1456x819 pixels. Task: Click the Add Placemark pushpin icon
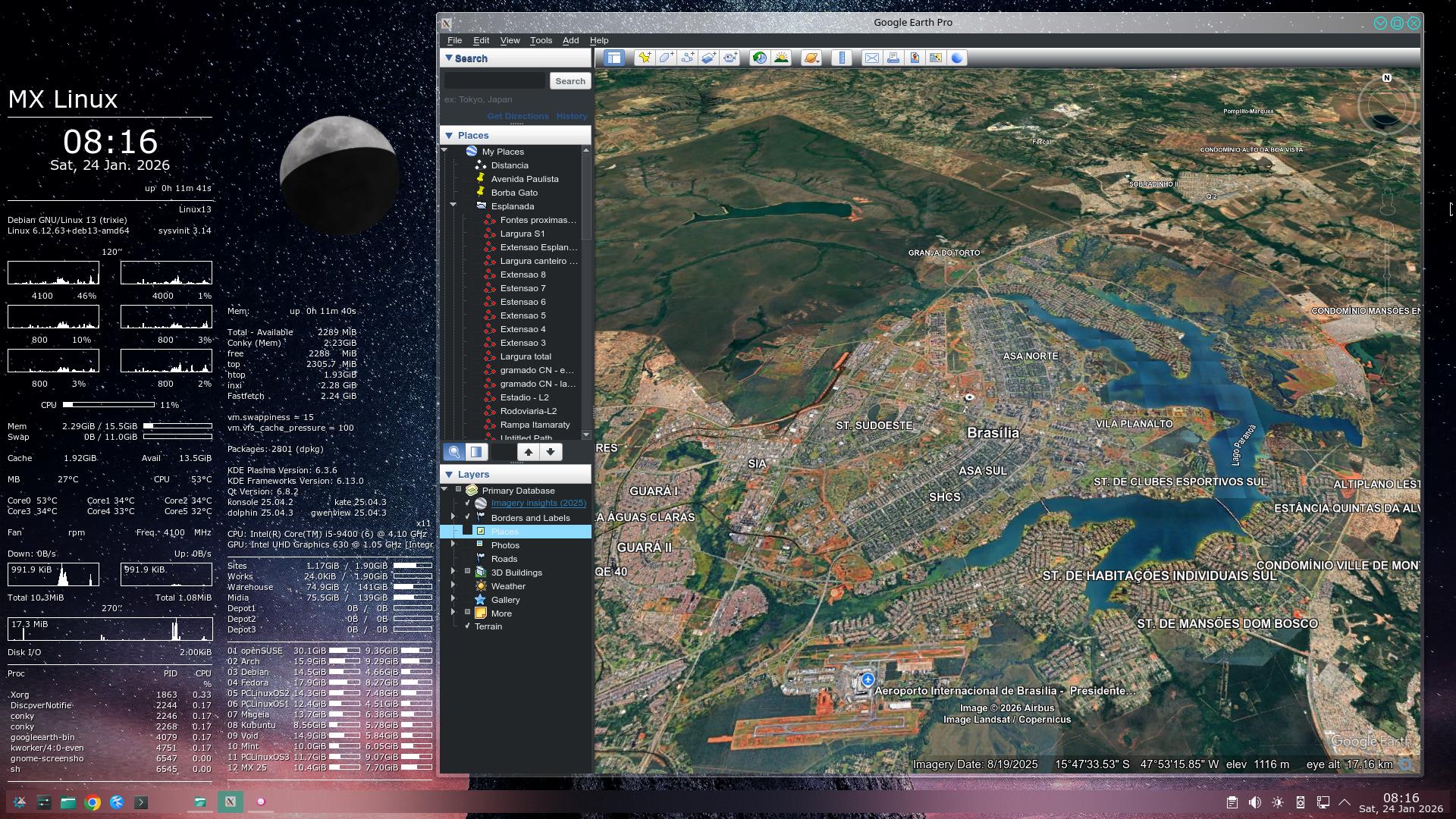(x=645, y=58)
